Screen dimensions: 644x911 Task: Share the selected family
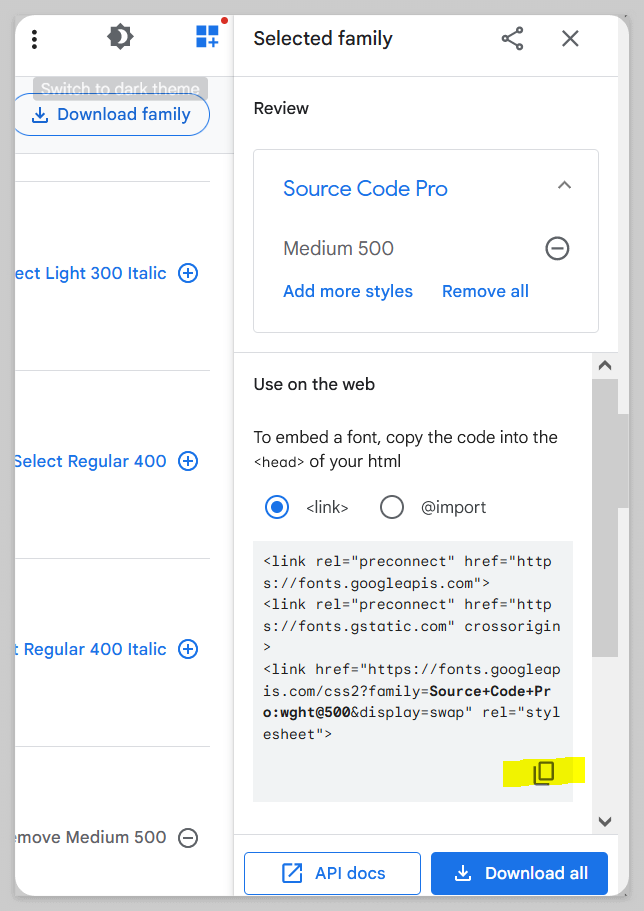pos(513,39)
